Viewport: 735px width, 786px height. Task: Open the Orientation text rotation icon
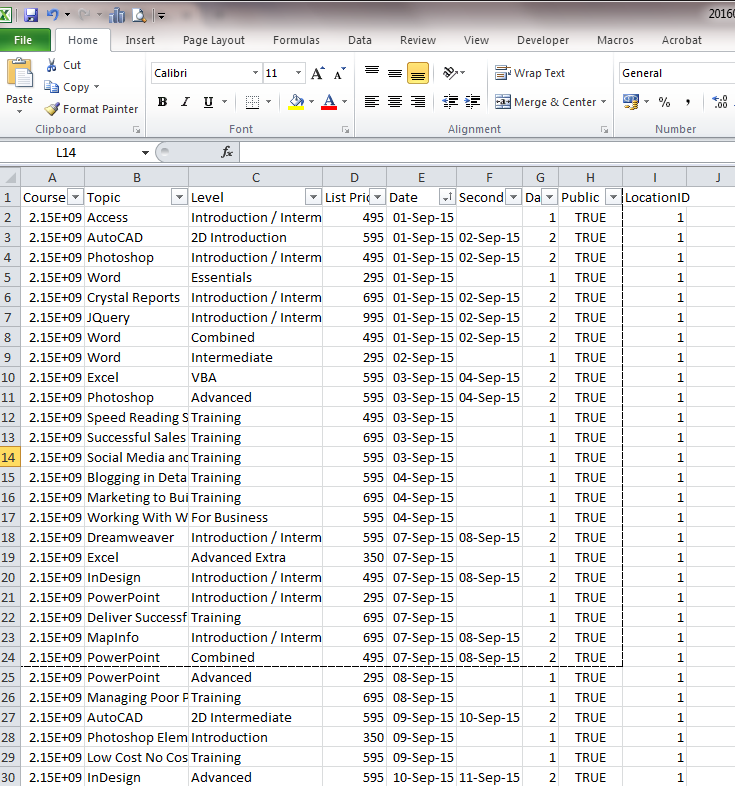[450, 73]
